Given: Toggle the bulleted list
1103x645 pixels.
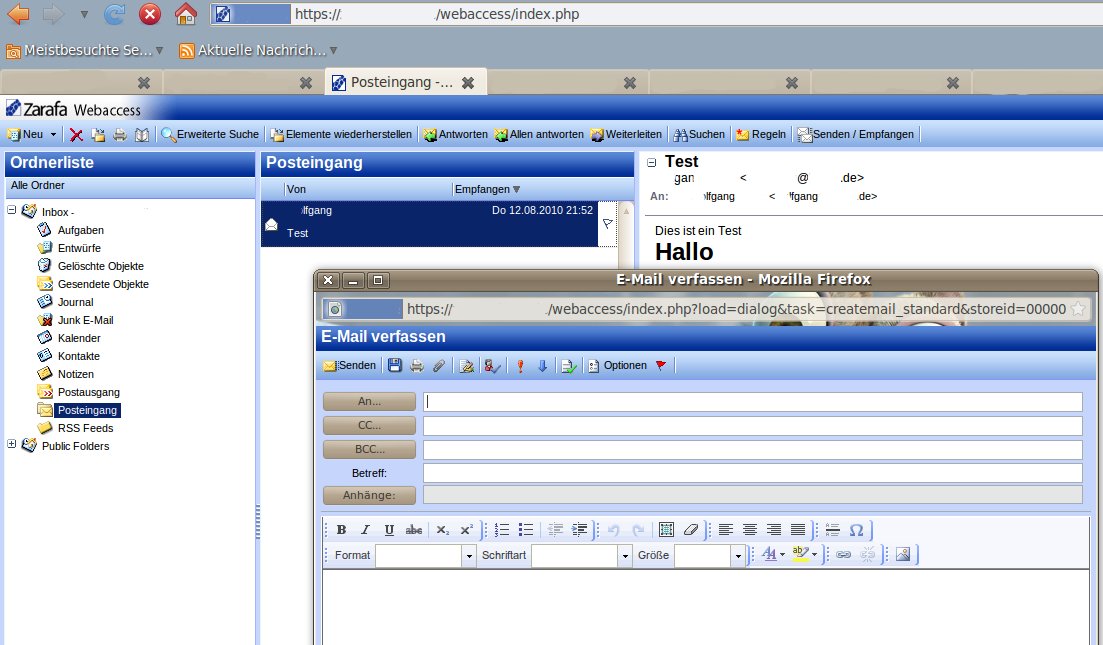Looking at the screenshot, I should pos(525,530).
